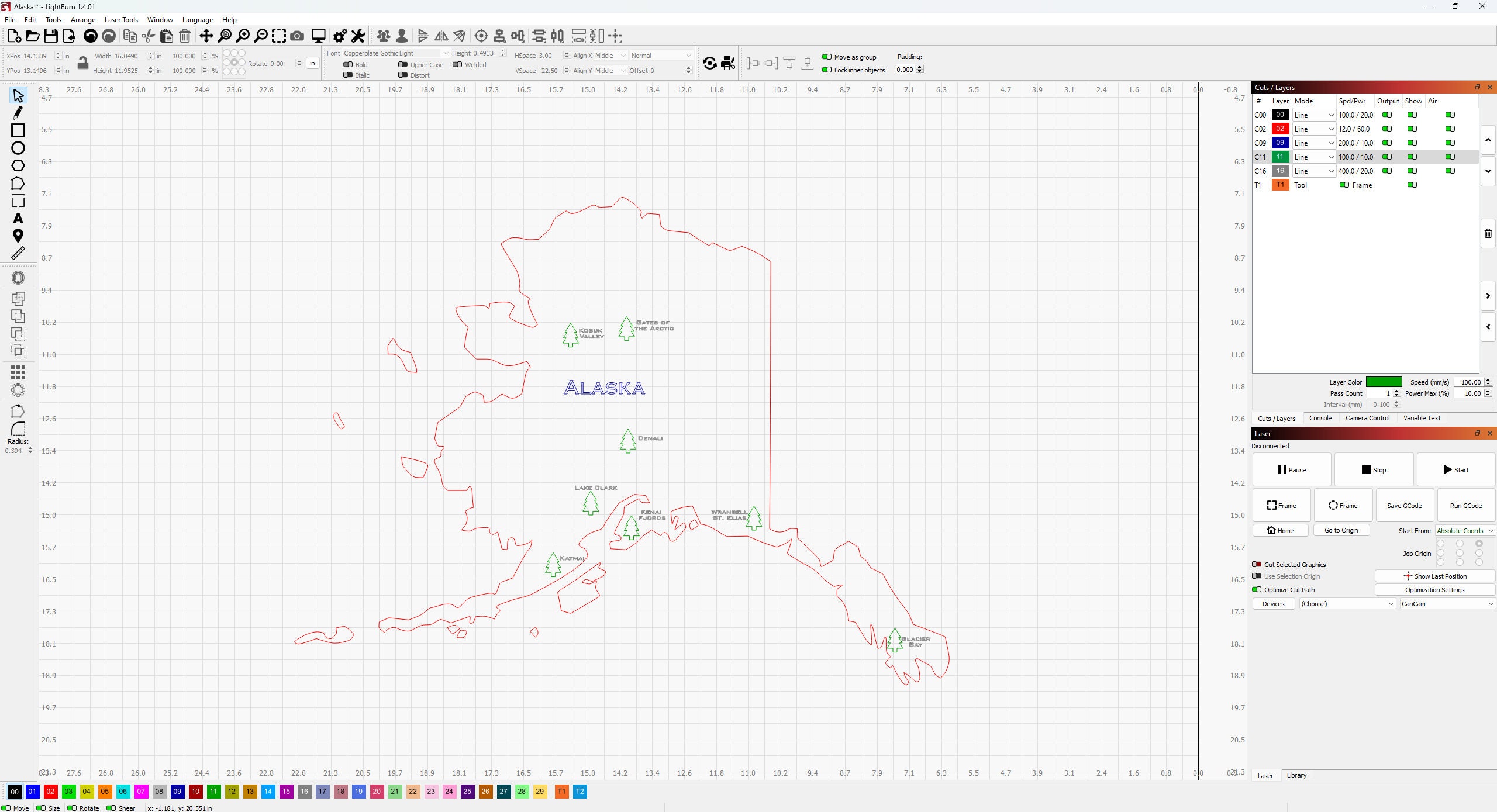The width and height of the screenshot is (1497, 812).
Task: Choose the Rectangle drawing tool
Action: pos(18,130)
